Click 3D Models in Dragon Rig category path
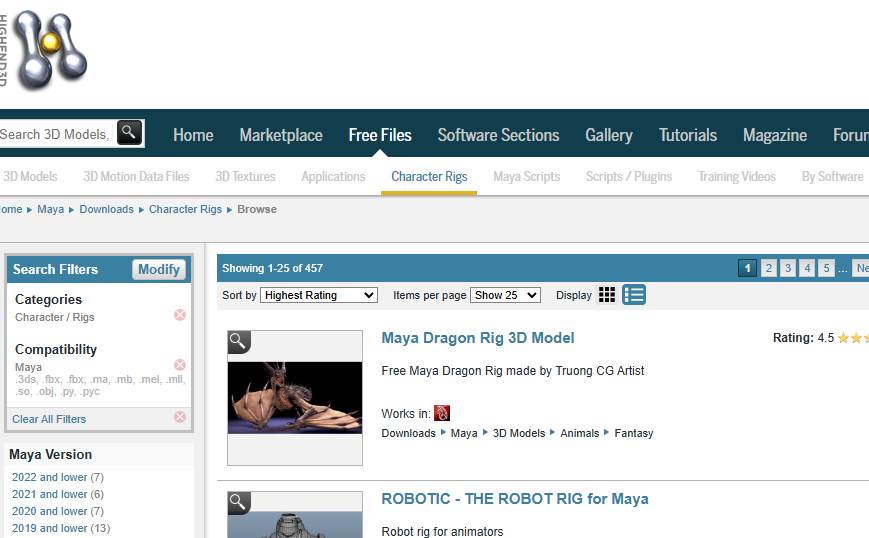Viewport: 869px width, 538px height. [519, 433]
